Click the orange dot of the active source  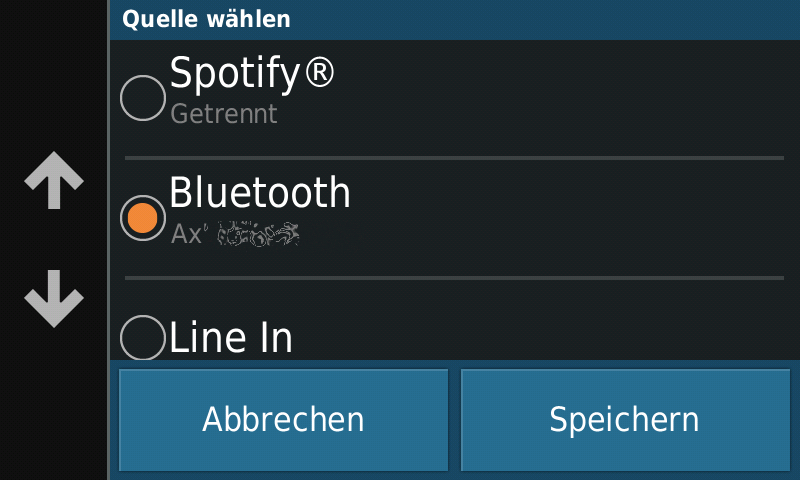pos(142,218)
